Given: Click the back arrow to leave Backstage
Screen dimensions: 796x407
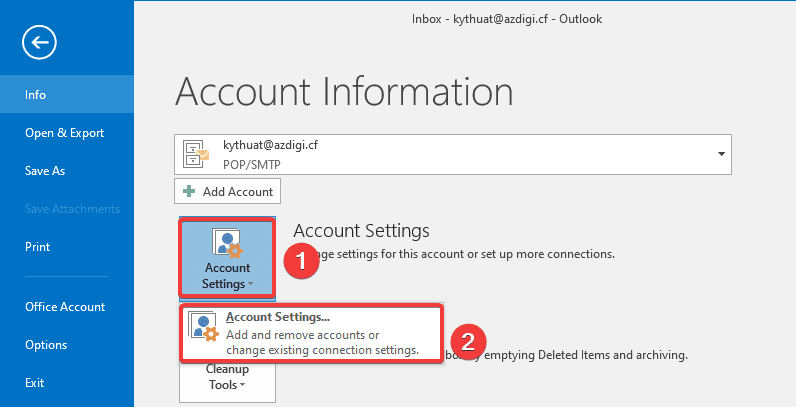Looking at the screenshot, I should point(39,42).
